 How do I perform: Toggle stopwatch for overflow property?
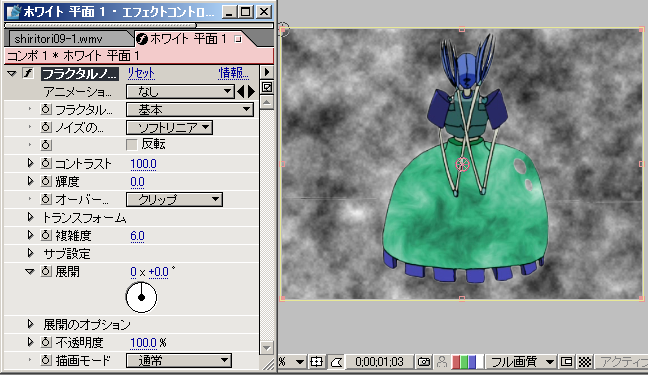pyautogui.click(x=46, y=199)
